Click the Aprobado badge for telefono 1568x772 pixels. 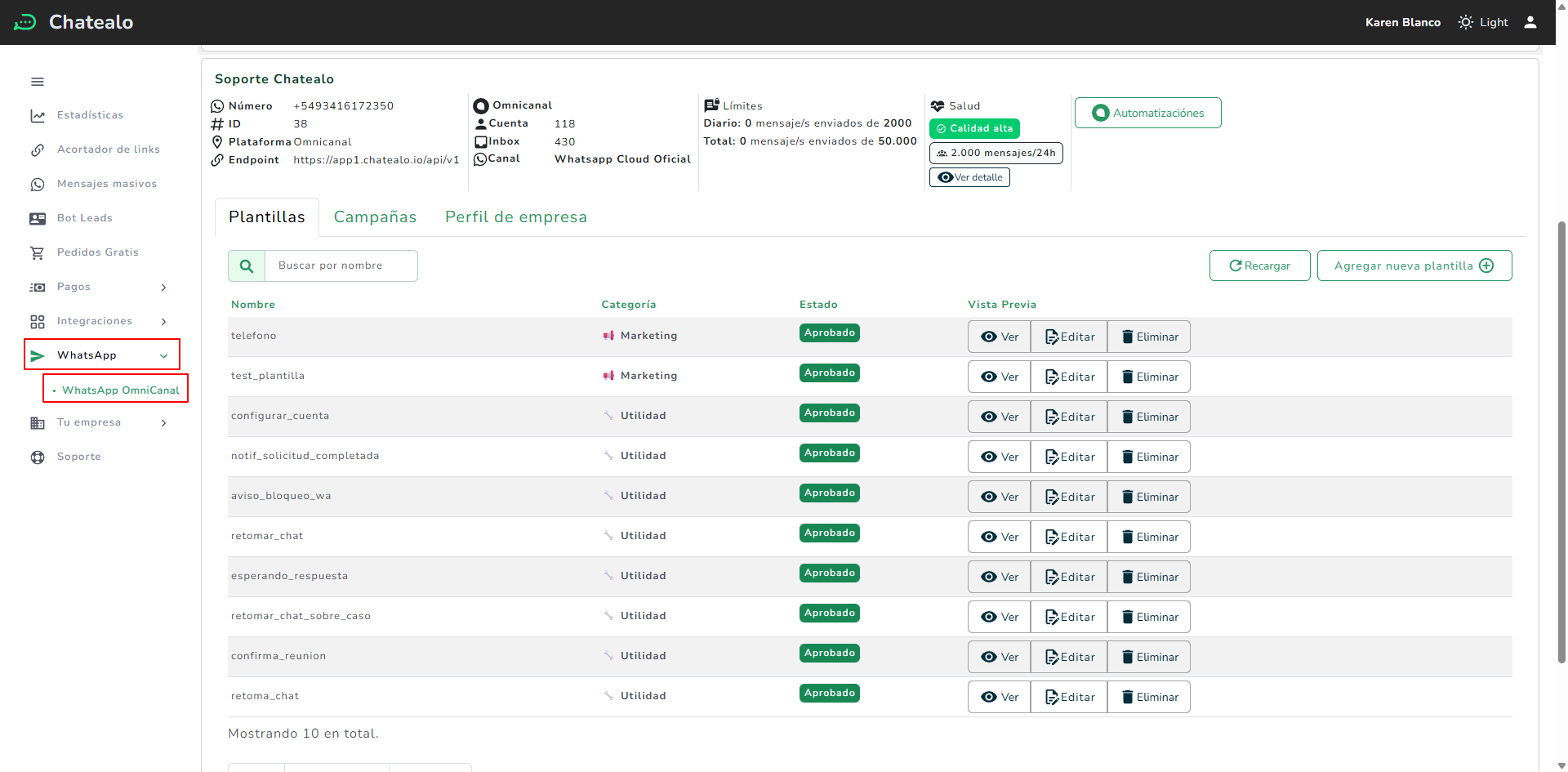830,332
